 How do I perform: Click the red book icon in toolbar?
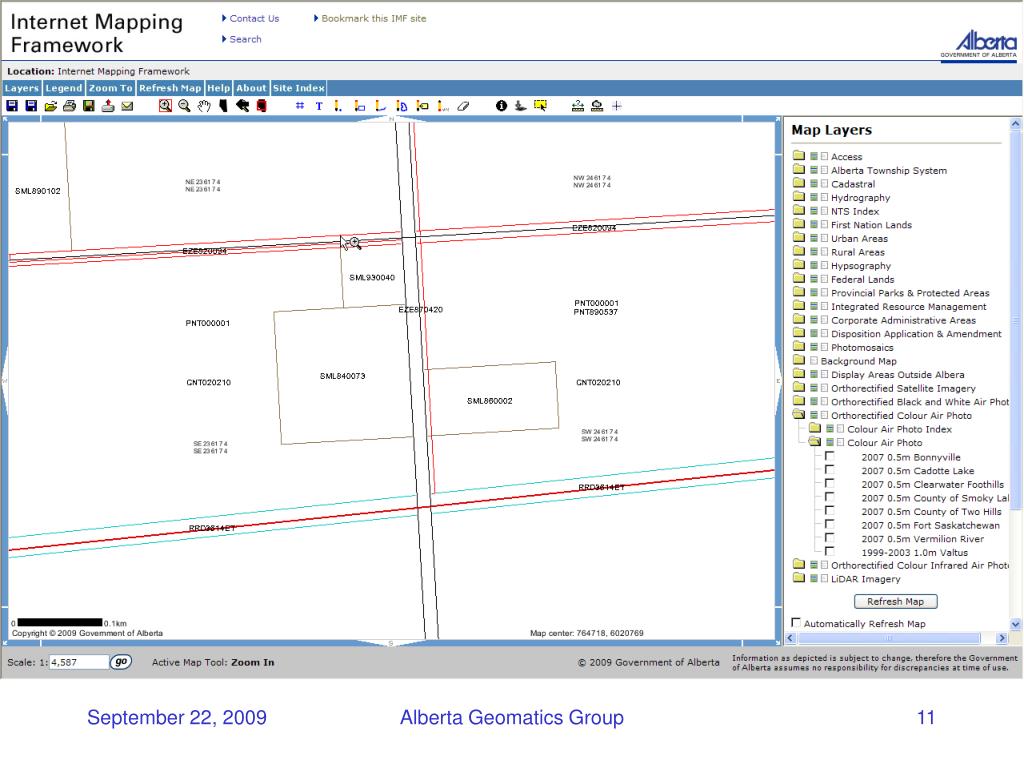[261, 106]
